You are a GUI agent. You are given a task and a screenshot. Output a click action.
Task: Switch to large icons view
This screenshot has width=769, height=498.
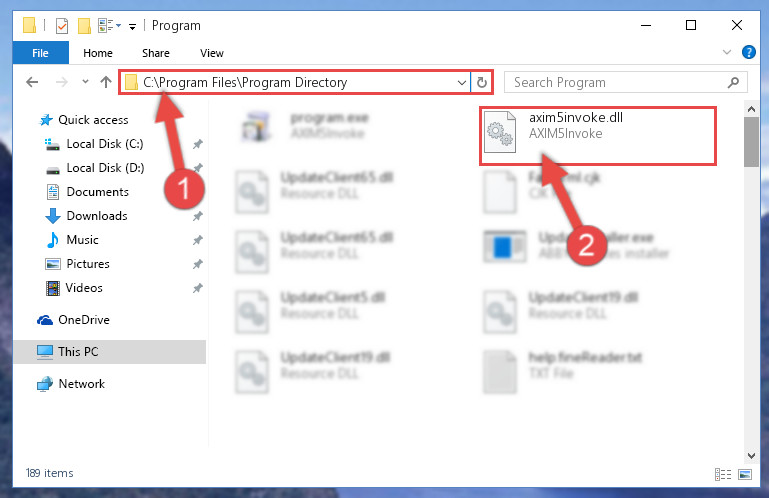[744, 474]
